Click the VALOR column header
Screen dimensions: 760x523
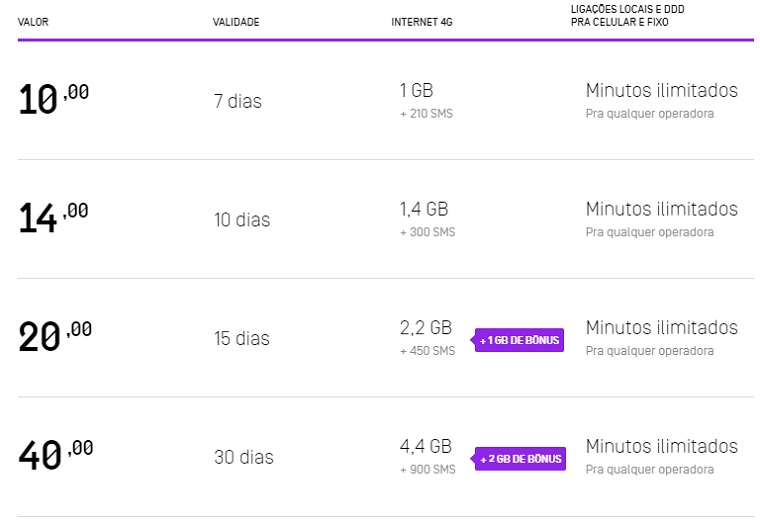(33, 23)
